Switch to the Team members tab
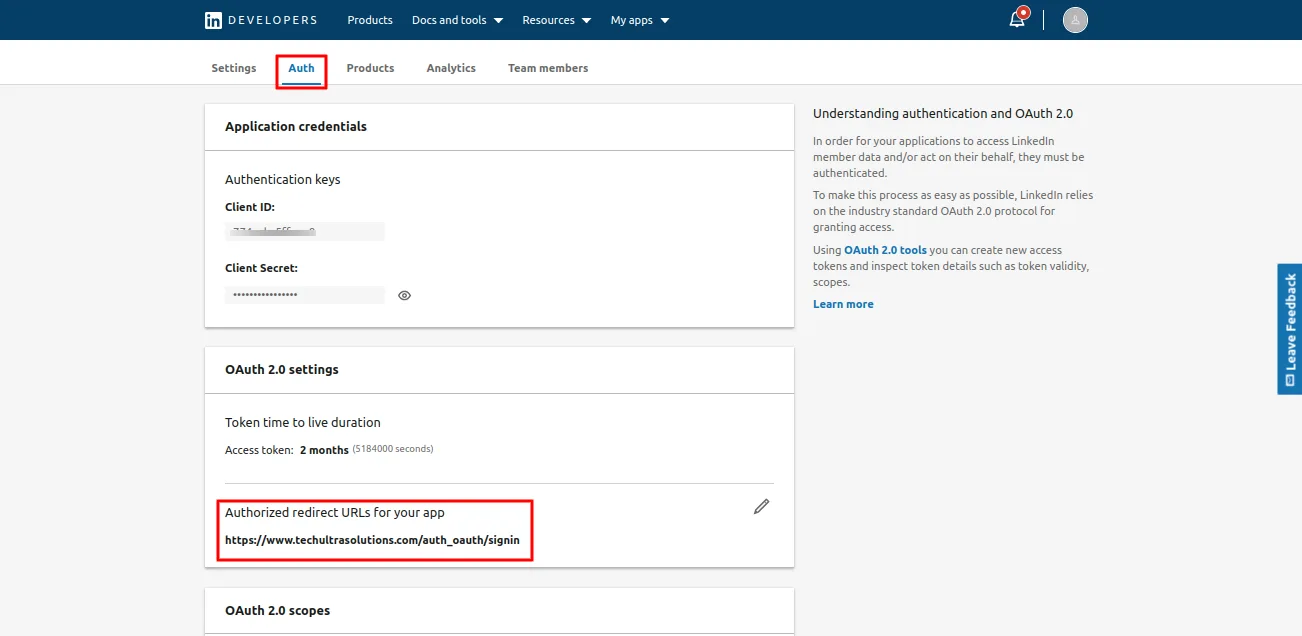Image resolution: width=1302 pixels, height=636 pixels. pos(548,68)
